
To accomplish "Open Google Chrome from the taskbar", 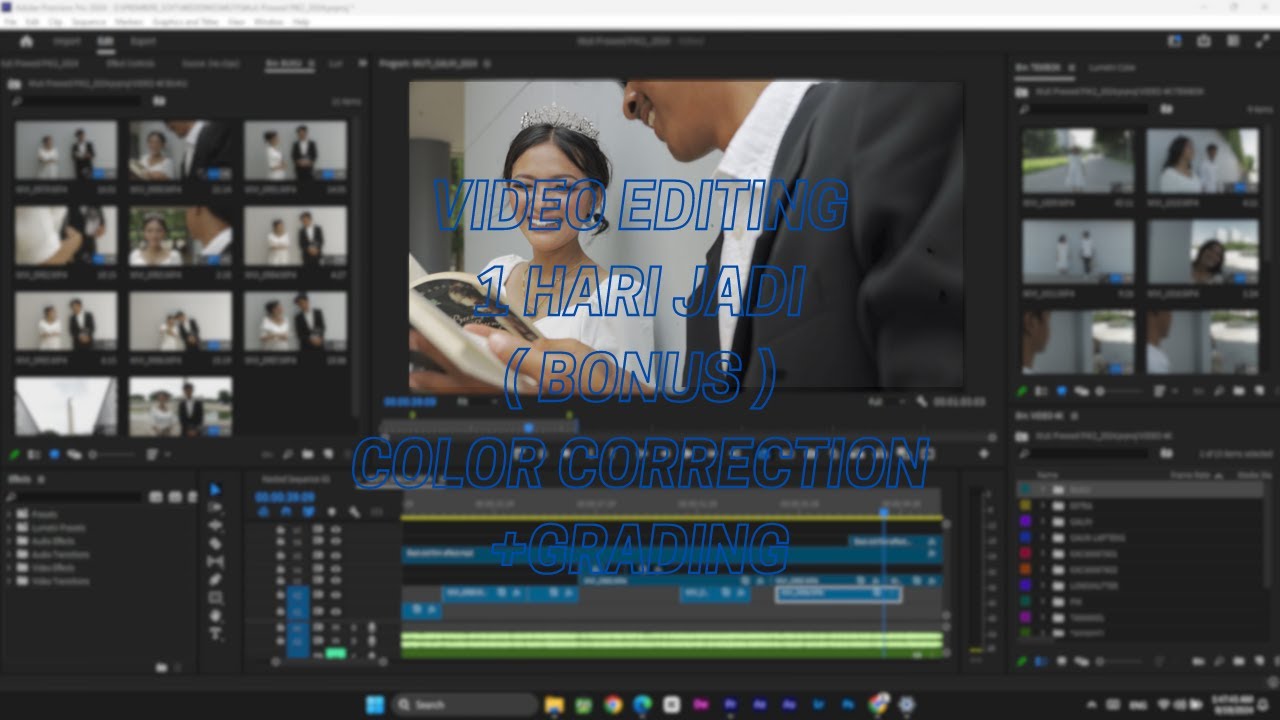I will (613, 704).
